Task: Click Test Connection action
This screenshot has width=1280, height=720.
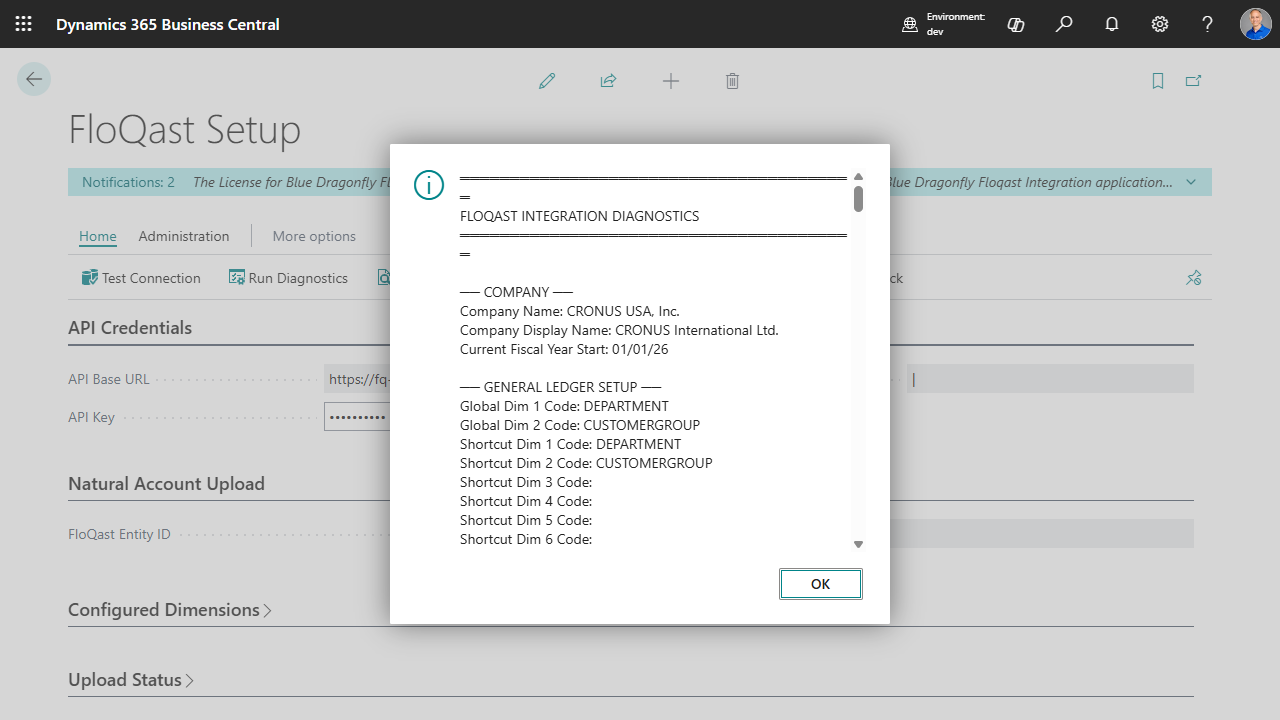Action: [x=141, y=278]
